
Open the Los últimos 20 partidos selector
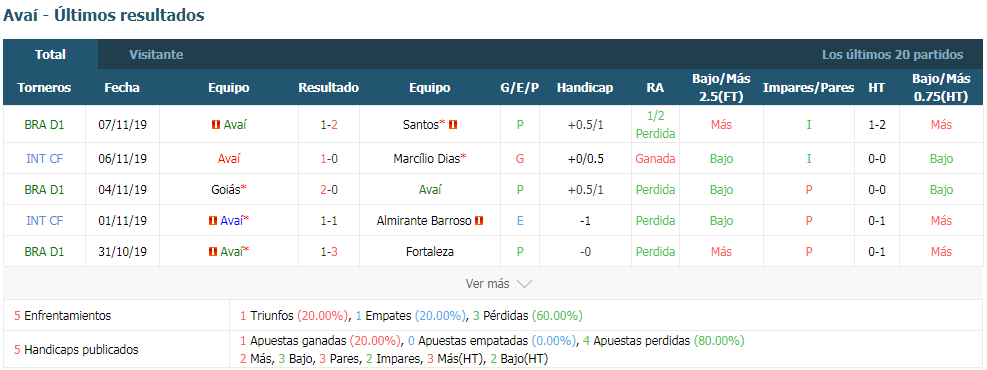(892, 55)
